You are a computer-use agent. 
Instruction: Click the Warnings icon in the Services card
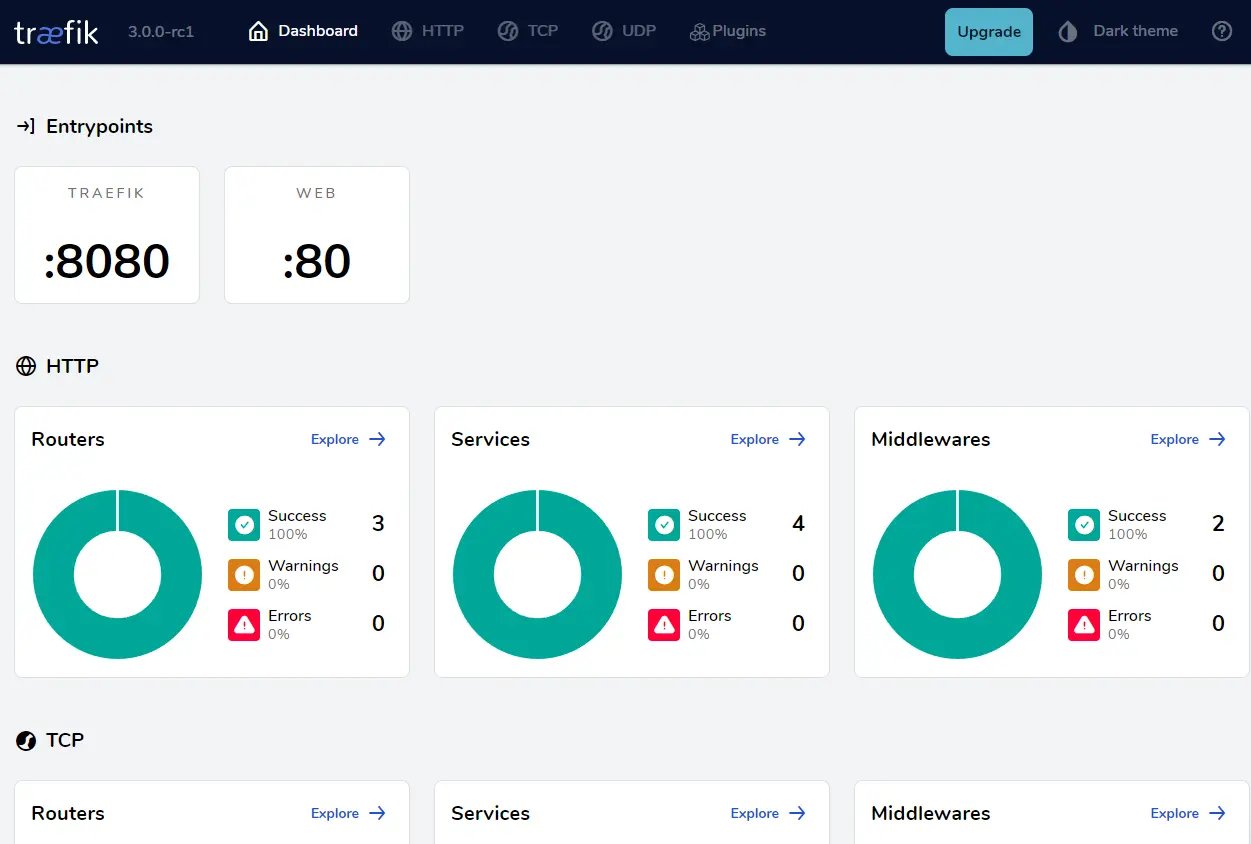tap(663, 574)
